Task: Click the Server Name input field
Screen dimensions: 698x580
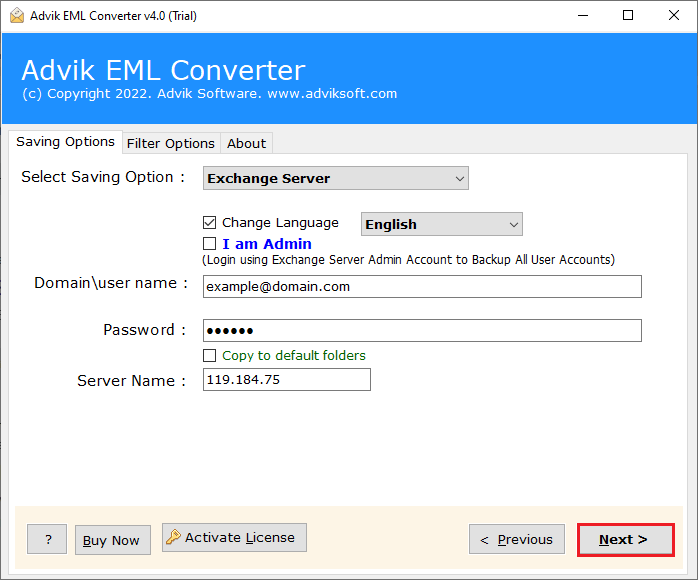Action: point(287,380)
